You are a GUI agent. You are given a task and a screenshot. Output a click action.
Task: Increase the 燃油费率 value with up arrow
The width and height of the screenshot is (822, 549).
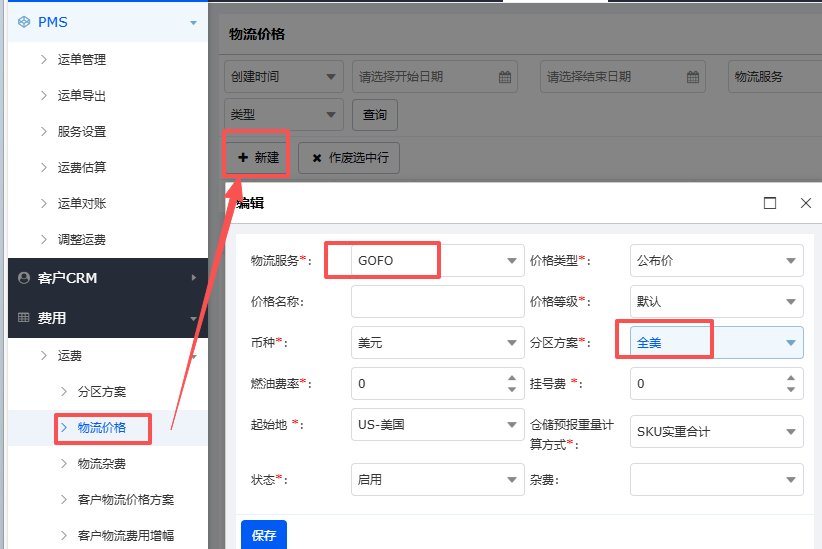[x=512, y=377]
